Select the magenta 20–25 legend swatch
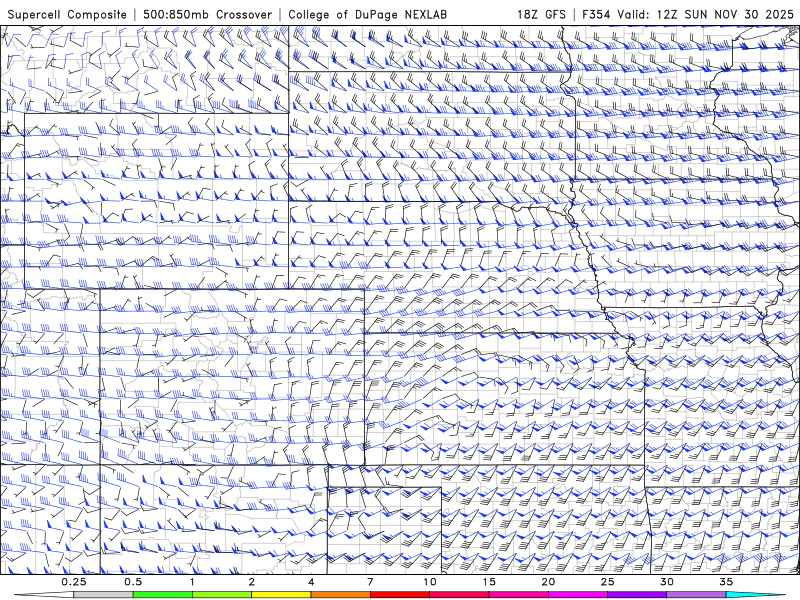This screenshot has height=600, width=800. [578, 595]
